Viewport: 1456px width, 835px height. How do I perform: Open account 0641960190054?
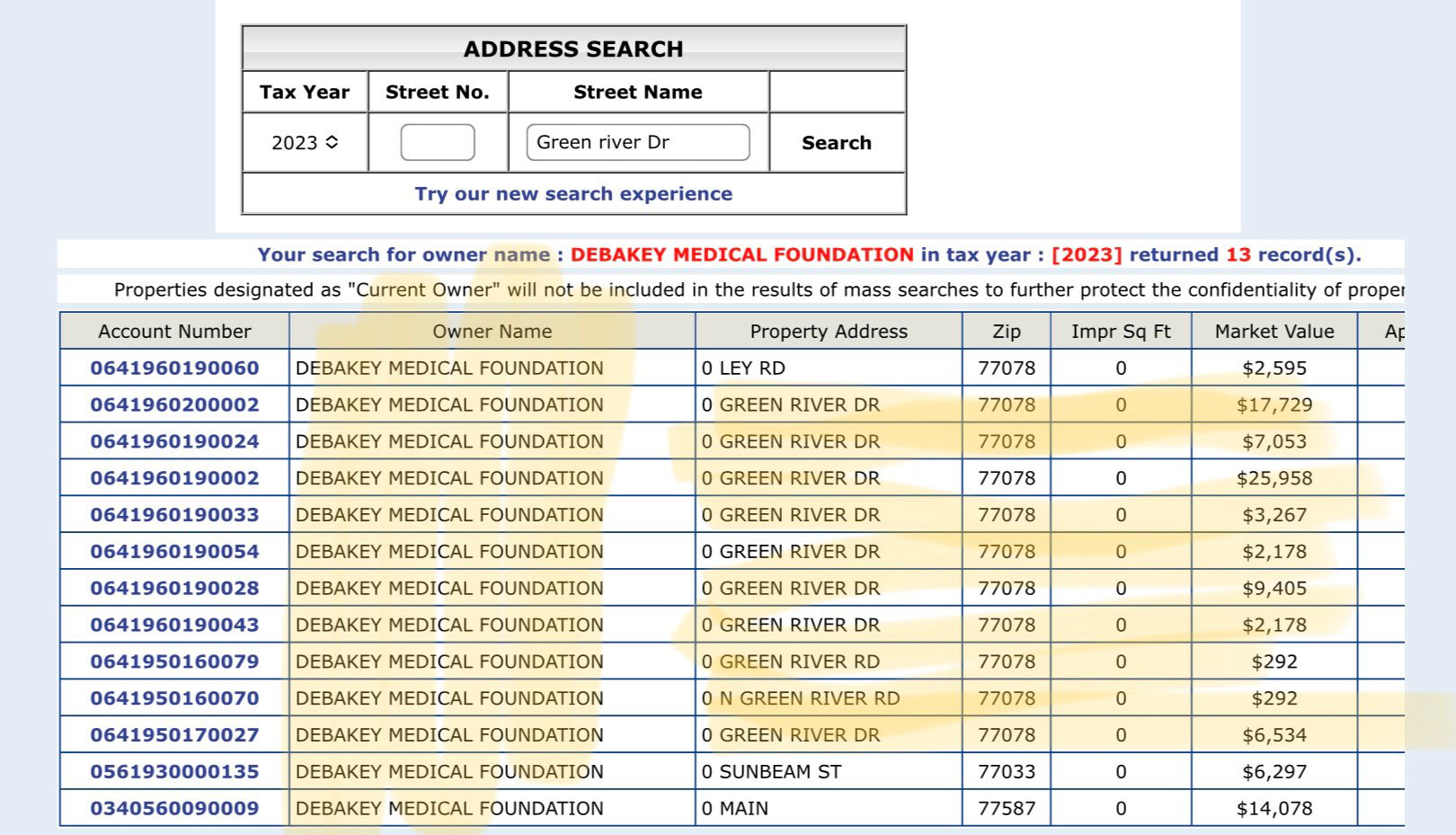click(174, 551)
